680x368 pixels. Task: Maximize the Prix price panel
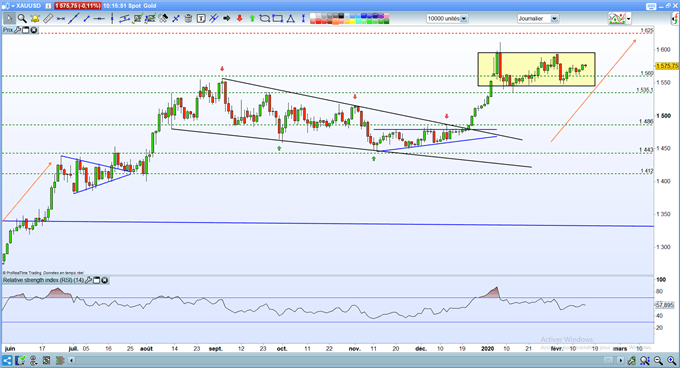26,30
